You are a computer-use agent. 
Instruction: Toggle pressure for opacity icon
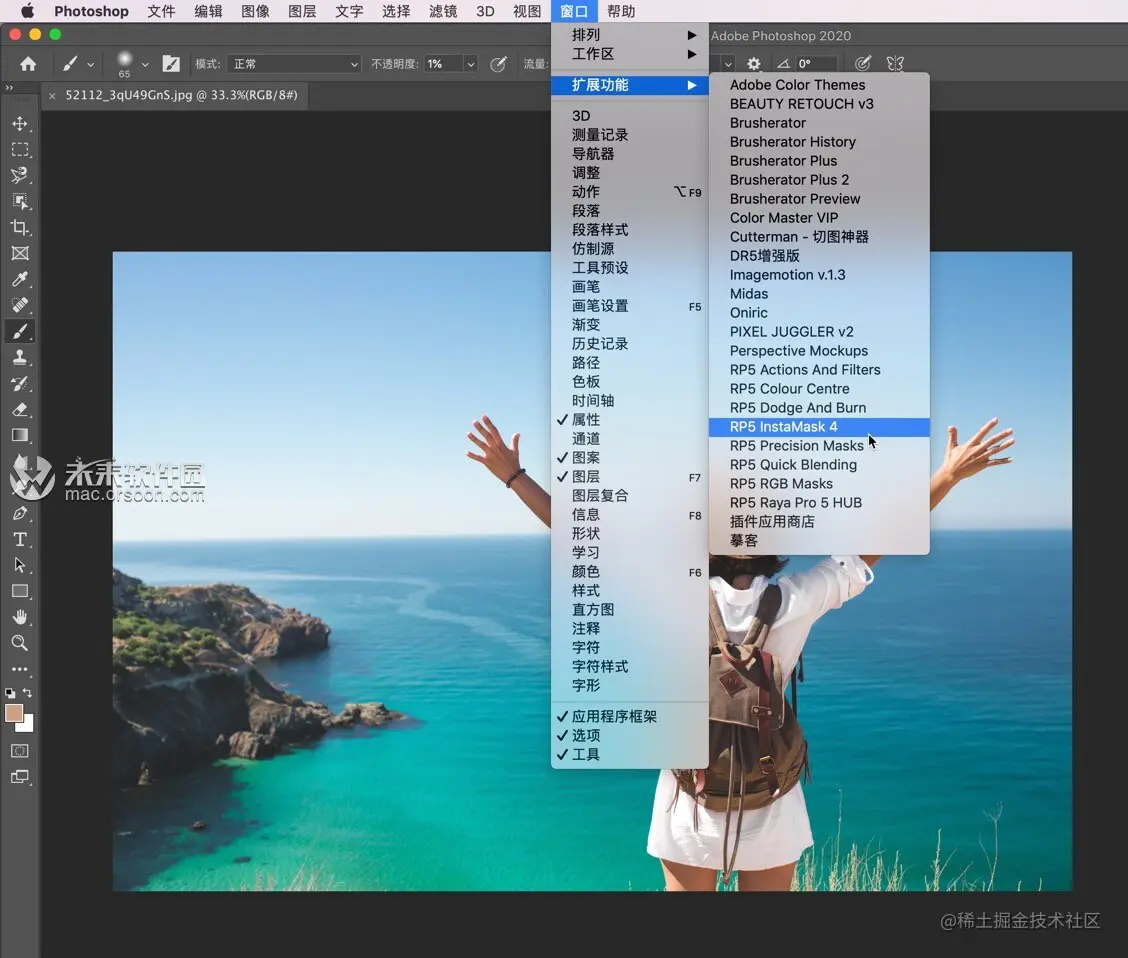click(498, 64)
